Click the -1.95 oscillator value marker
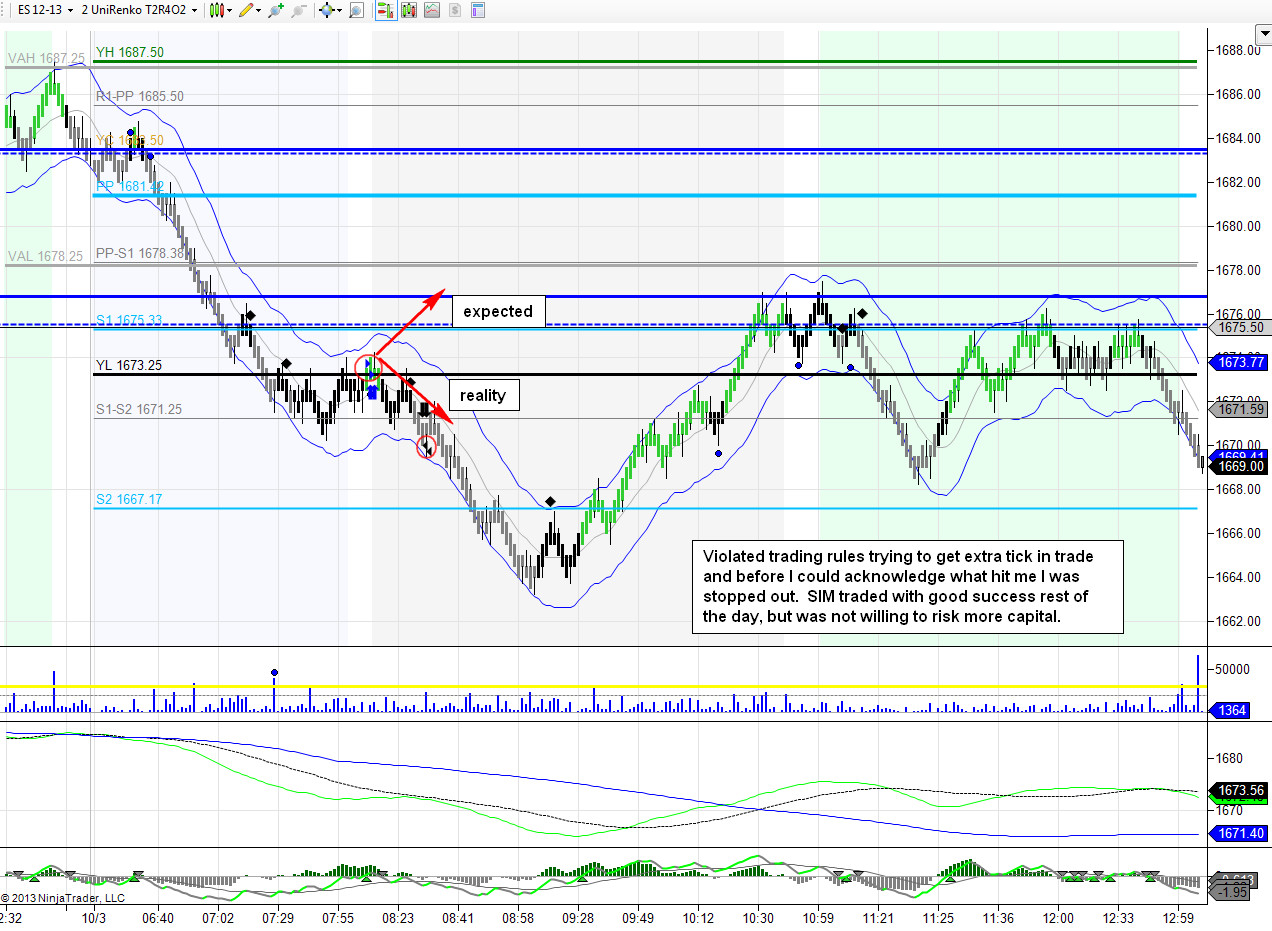Viewport: 1272px width, 931px height. point(1229,891)
